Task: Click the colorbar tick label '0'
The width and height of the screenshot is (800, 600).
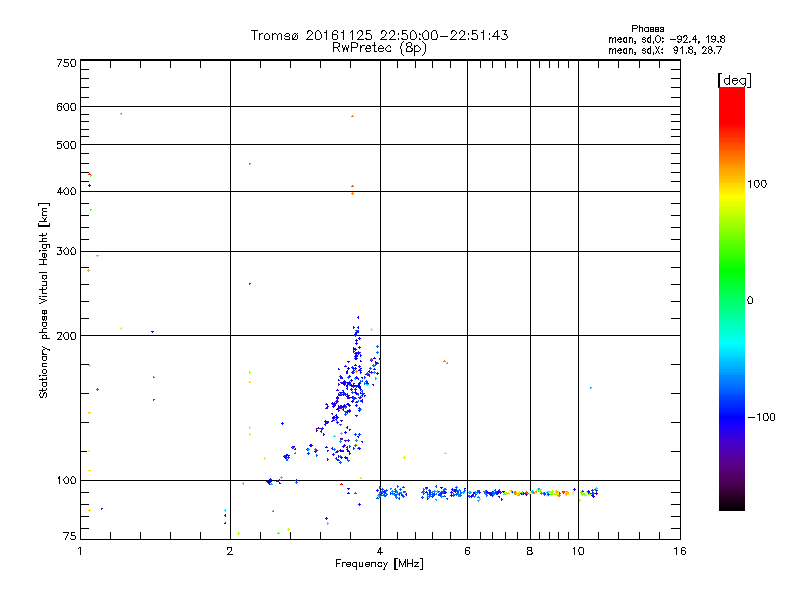Action: click(750, 301)
